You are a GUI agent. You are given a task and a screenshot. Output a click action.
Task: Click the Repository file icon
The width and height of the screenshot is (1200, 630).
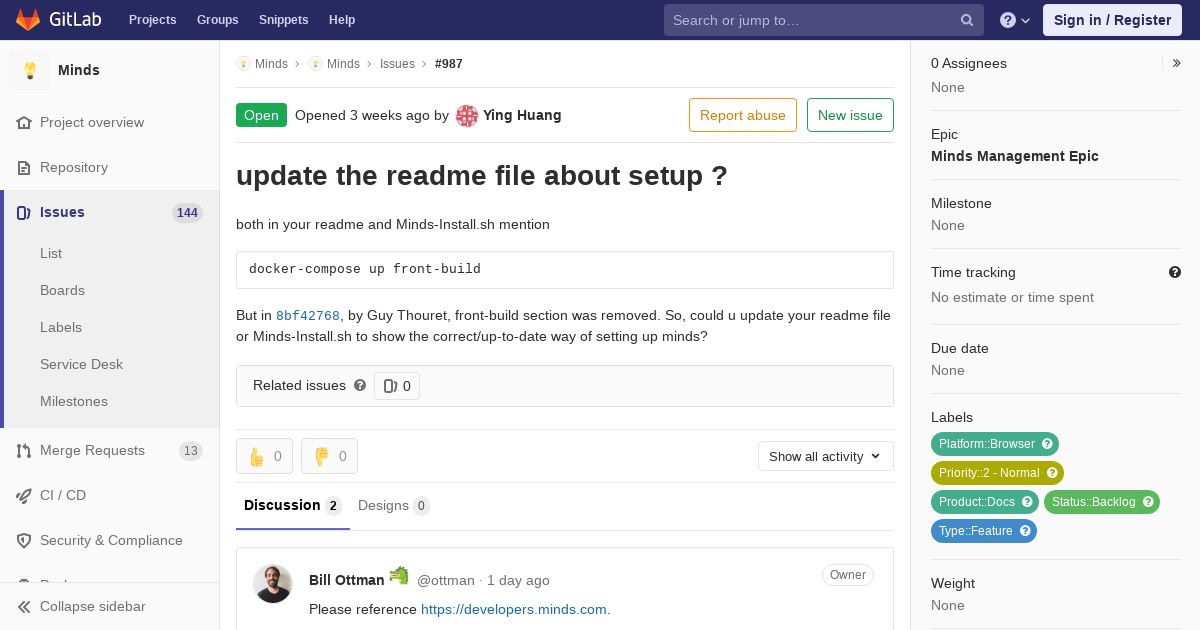coord(24,167)
